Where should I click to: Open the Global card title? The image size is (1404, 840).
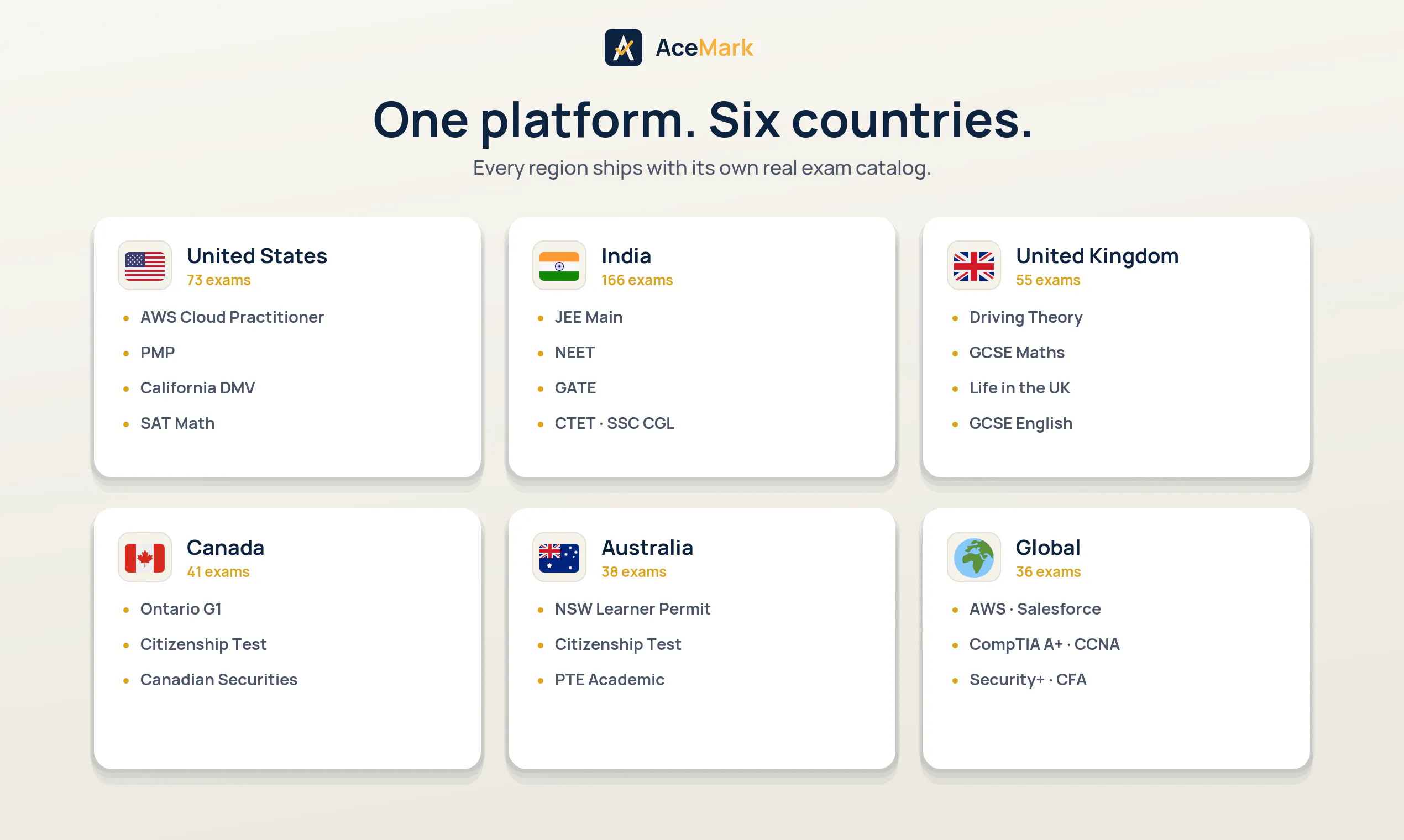coord(1048,547)
